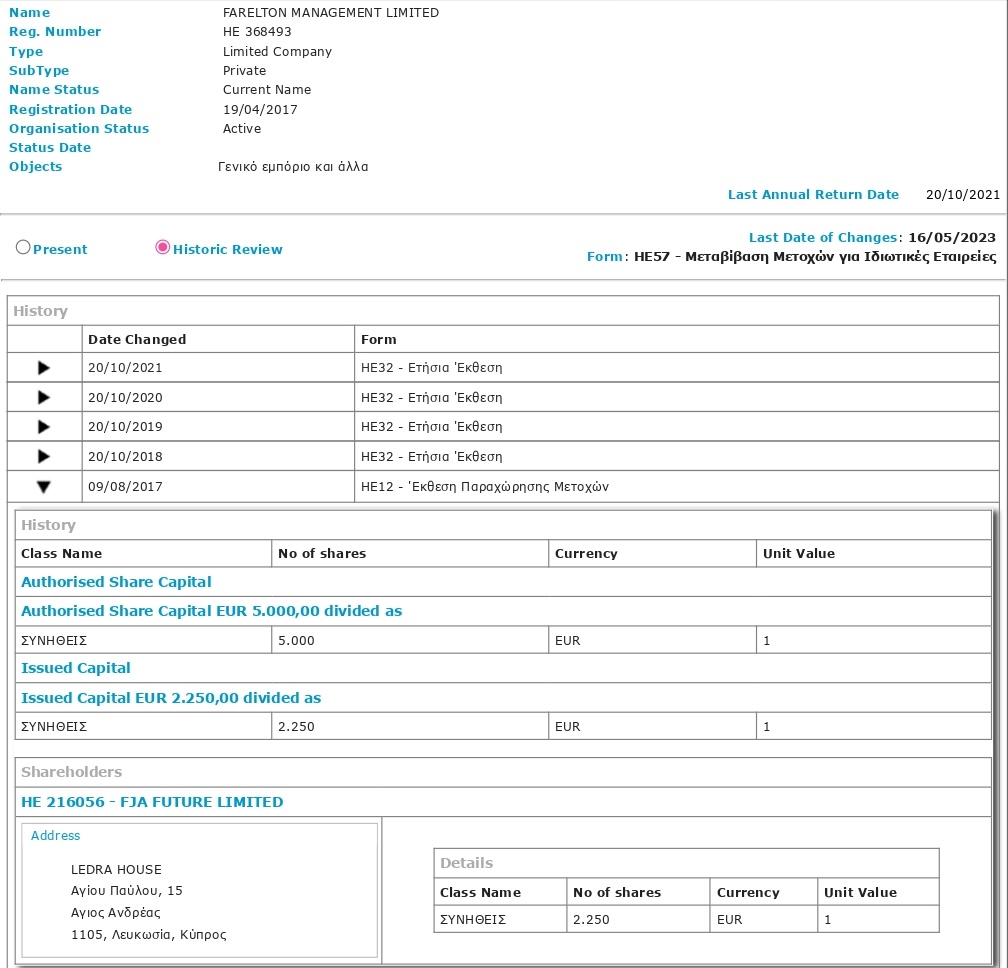Click the SubType value Private
This screenshot has height=968, width=1008.
[x=244, y=71]
